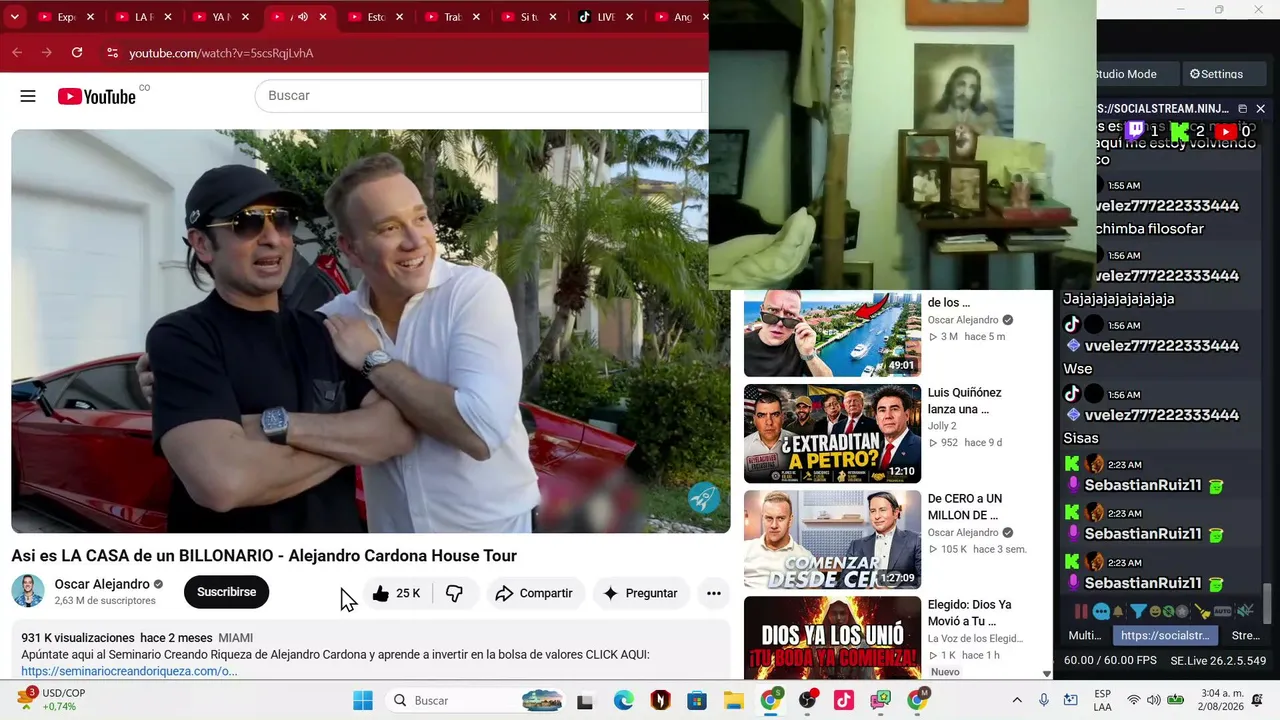Pause the Social Stream chat feed
The width and height of the screenshot is (1280, 720).
pos(1081,611)
